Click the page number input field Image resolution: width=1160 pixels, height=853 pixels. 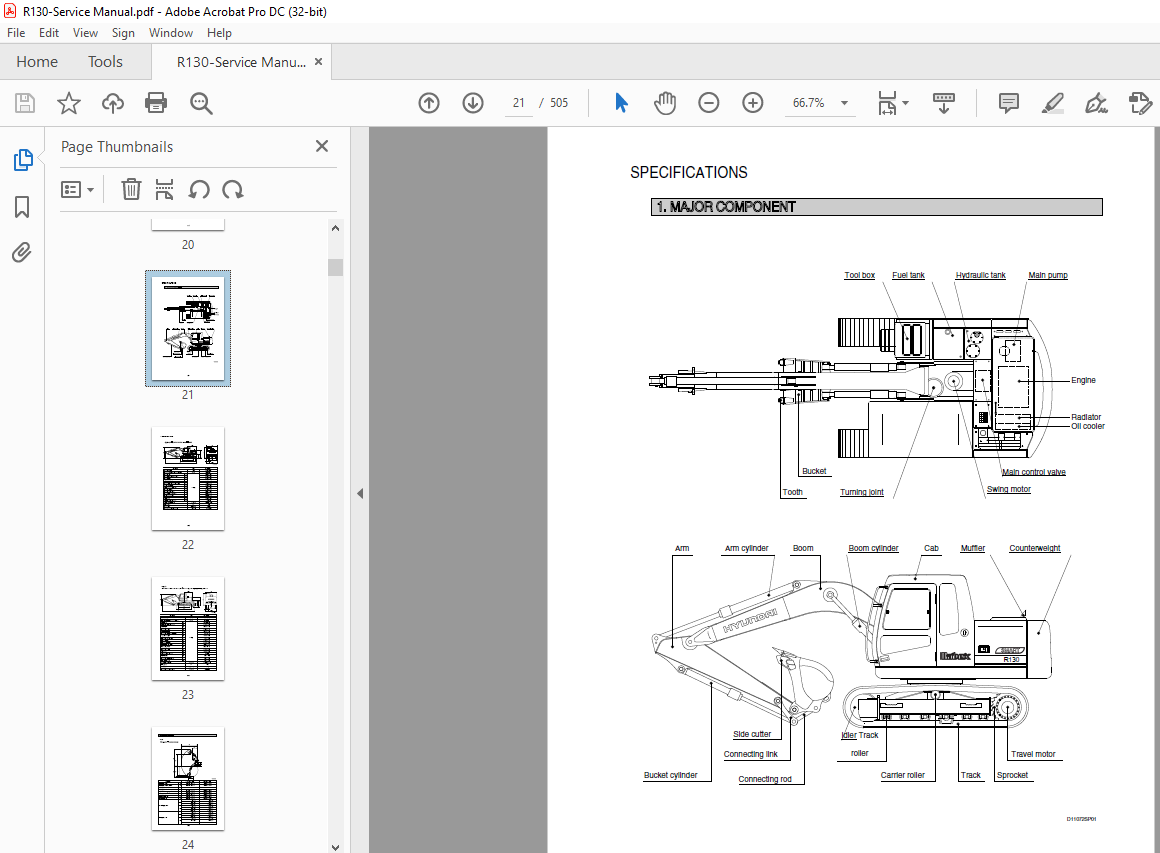pyautogui.click(x=519, y=103)
